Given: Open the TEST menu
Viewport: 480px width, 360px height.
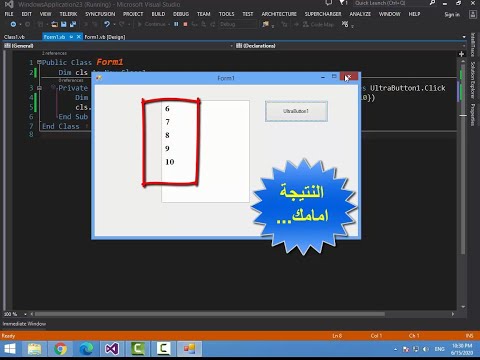Looking at the screenshot, I should click(248, 14).
